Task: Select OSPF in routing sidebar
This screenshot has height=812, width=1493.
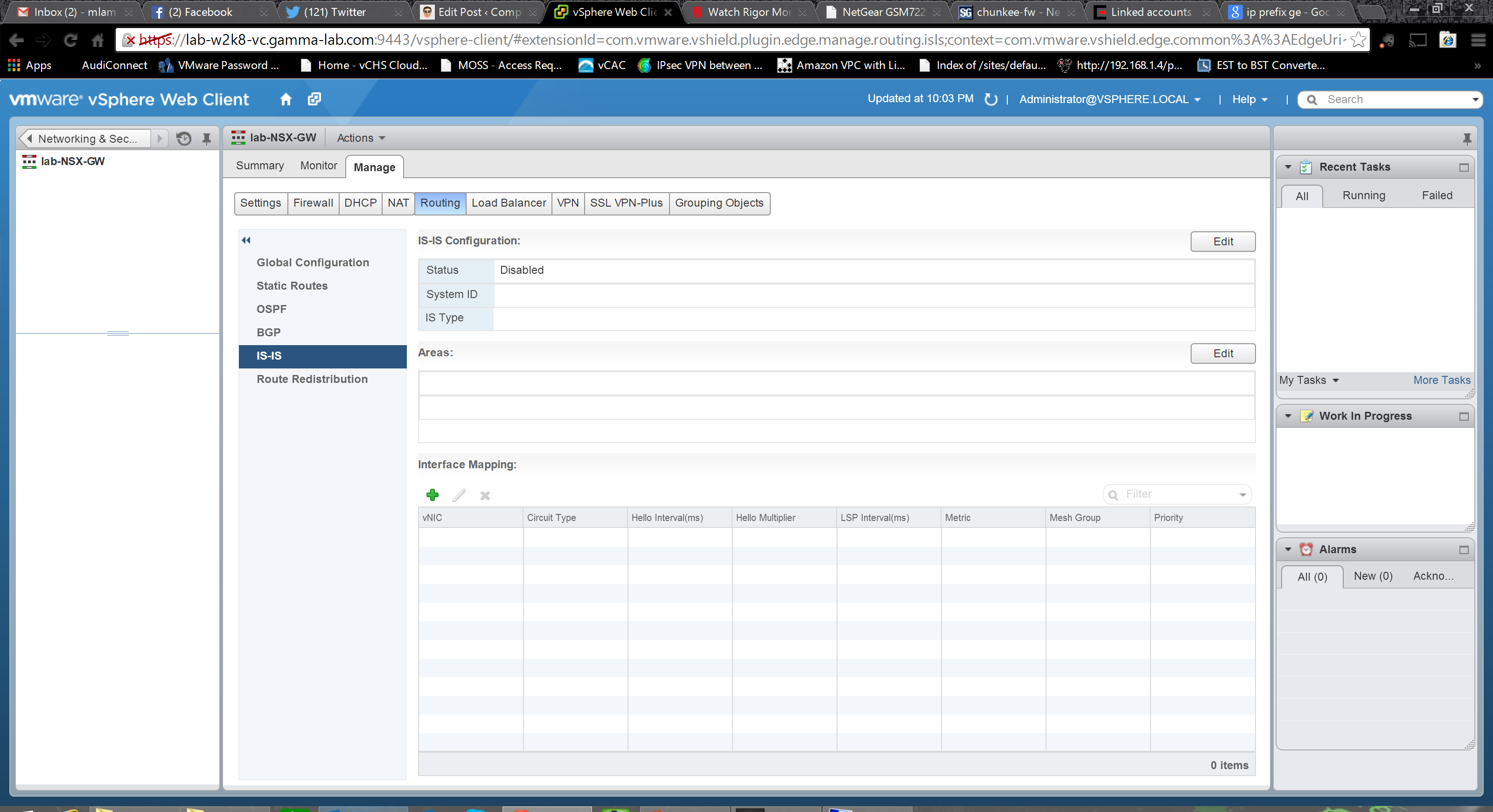Action: [x=271, y=309]
